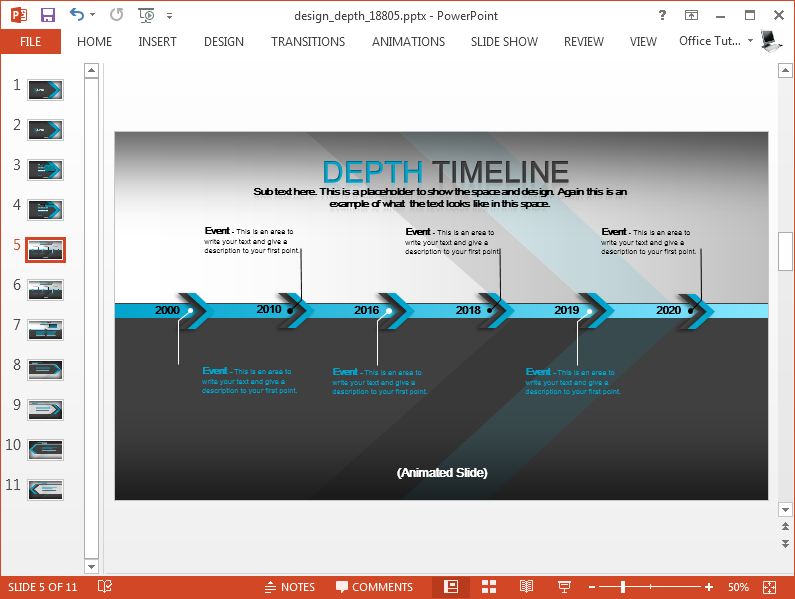
Task: Zoom out with the minus button
Action: [592, 587]
